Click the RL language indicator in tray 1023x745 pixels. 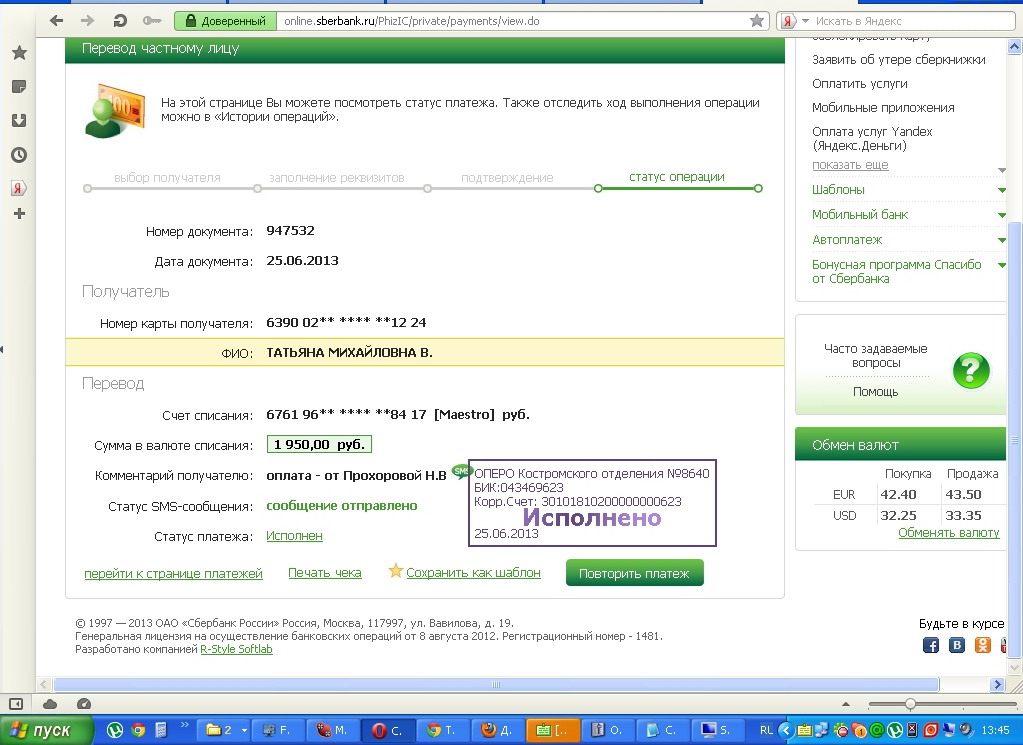[x=766, y=730]
